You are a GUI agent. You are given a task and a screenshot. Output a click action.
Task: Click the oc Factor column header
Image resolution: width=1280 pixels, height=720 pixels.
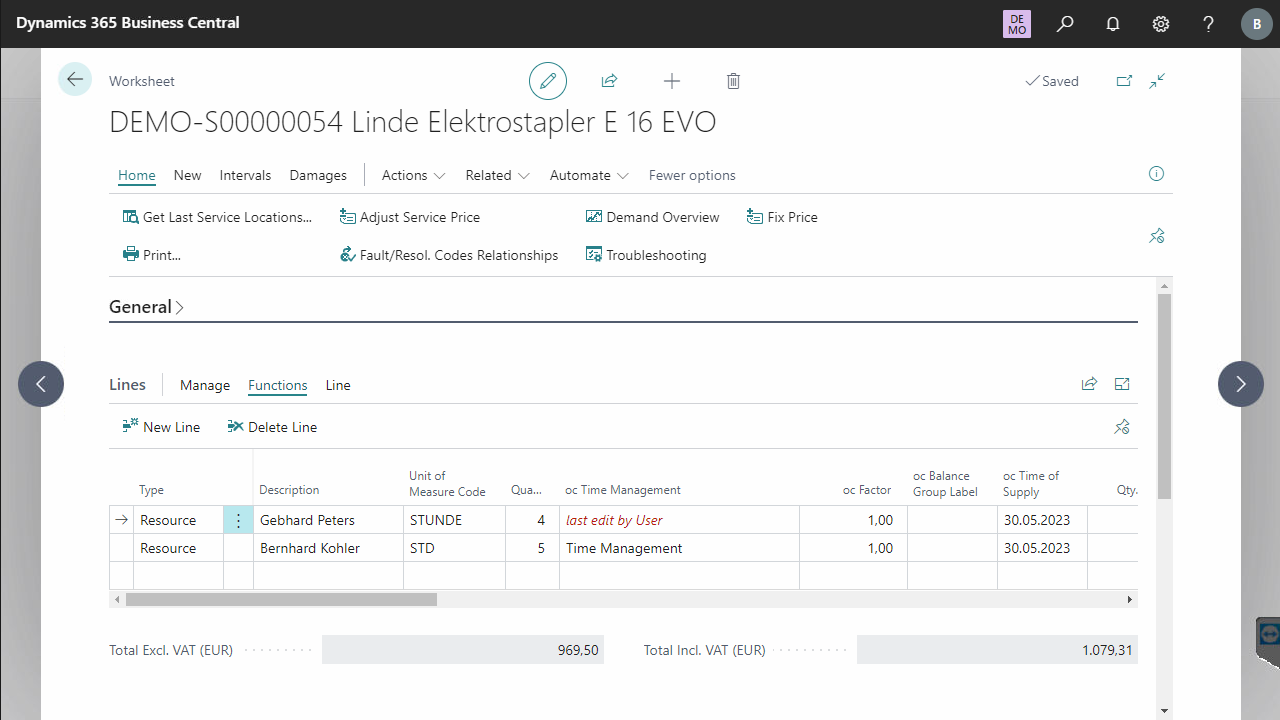[x=867, y=490]
